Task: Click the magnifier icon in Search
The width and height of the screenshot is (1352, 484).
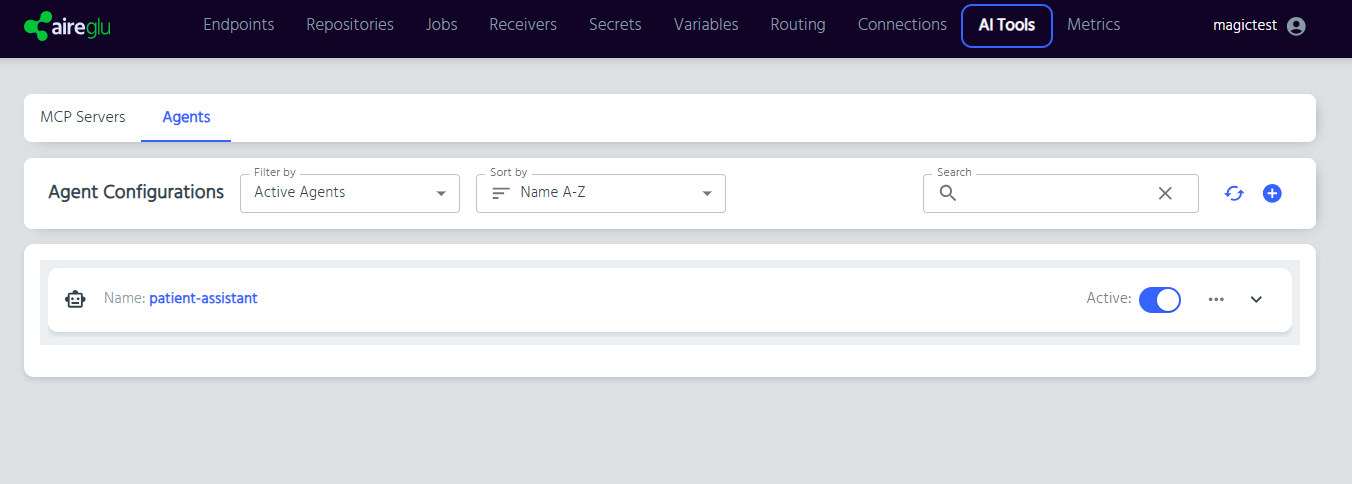Action: 948,193
